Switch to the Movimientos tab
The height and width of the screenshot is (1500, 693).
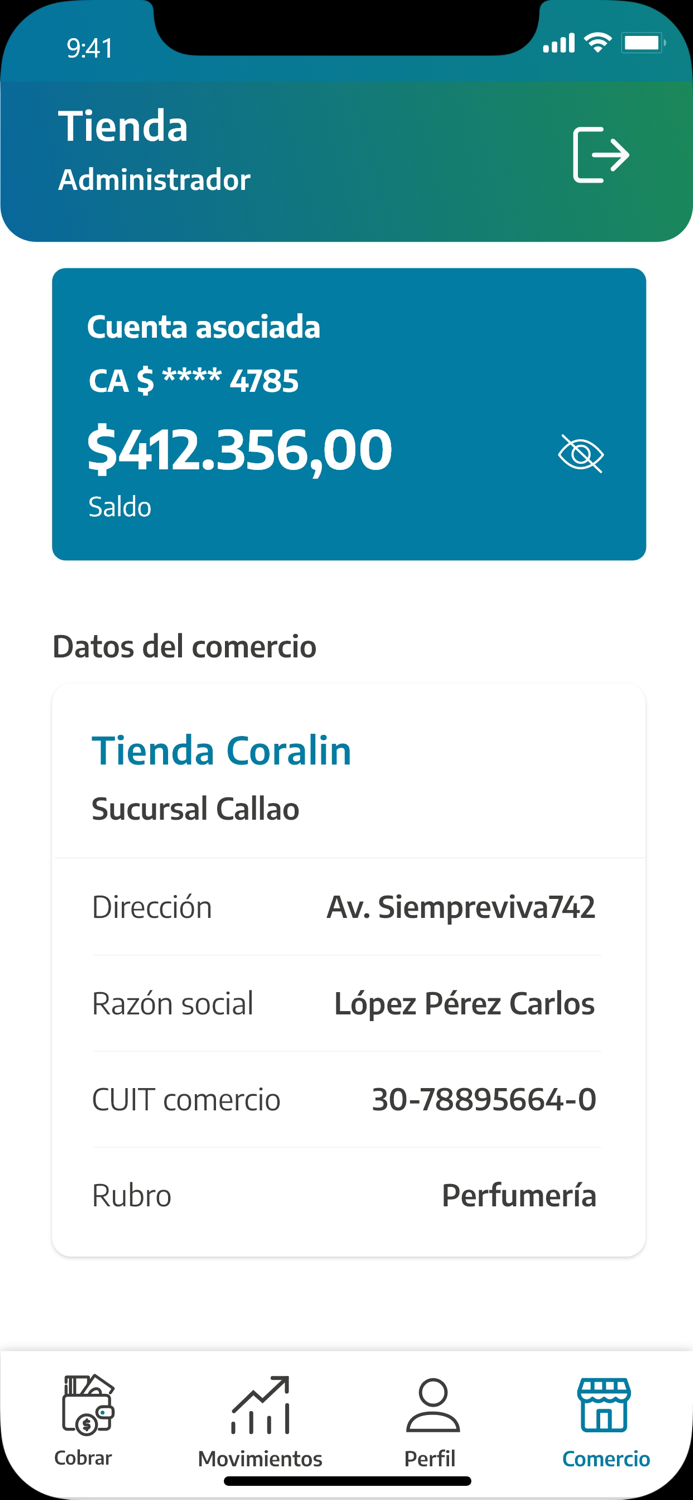pyautogui.click(x=259, y=1425)
